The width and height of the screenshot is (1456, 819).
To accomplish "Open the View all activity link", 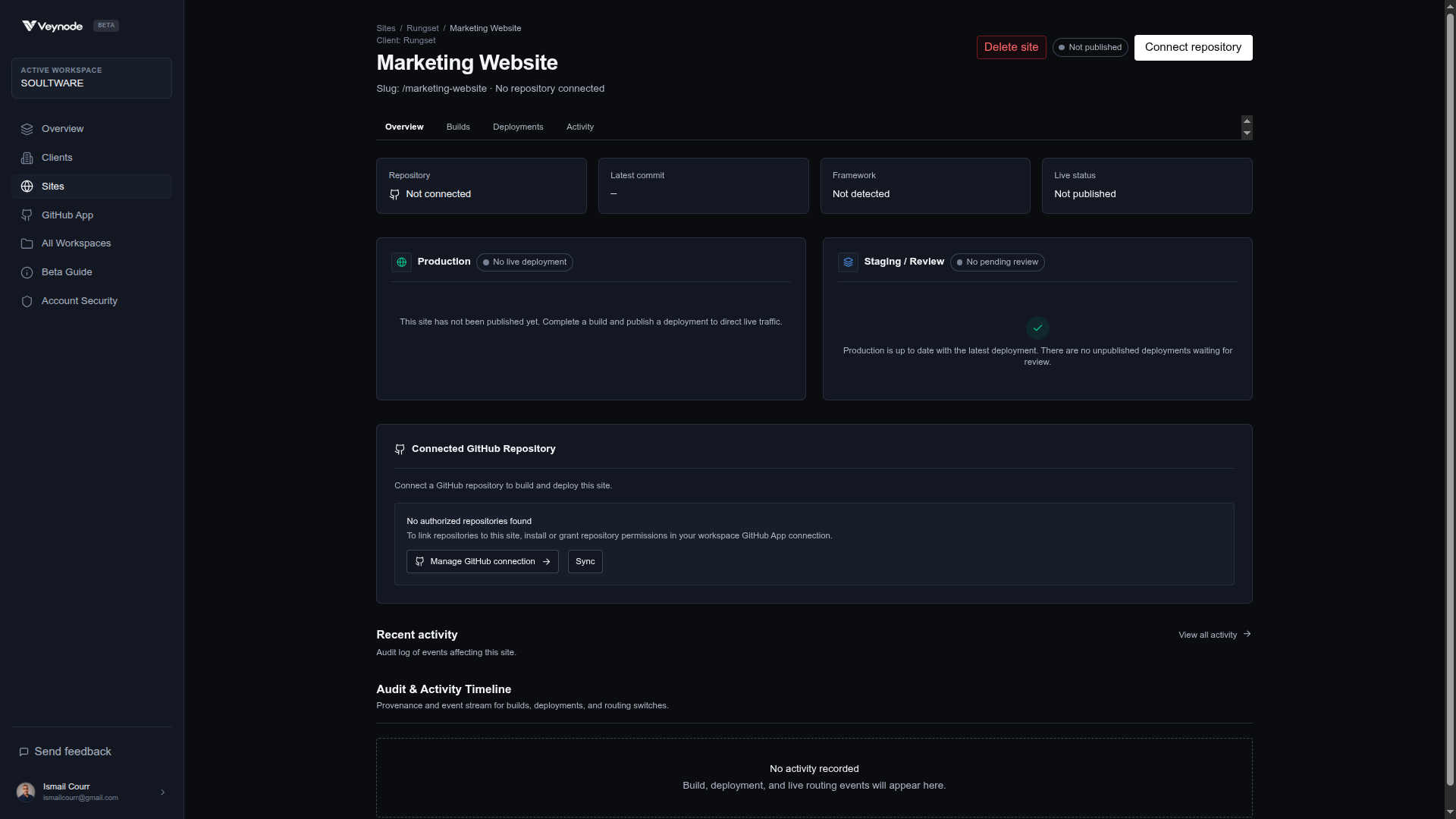I will (x=1215, y=635).
